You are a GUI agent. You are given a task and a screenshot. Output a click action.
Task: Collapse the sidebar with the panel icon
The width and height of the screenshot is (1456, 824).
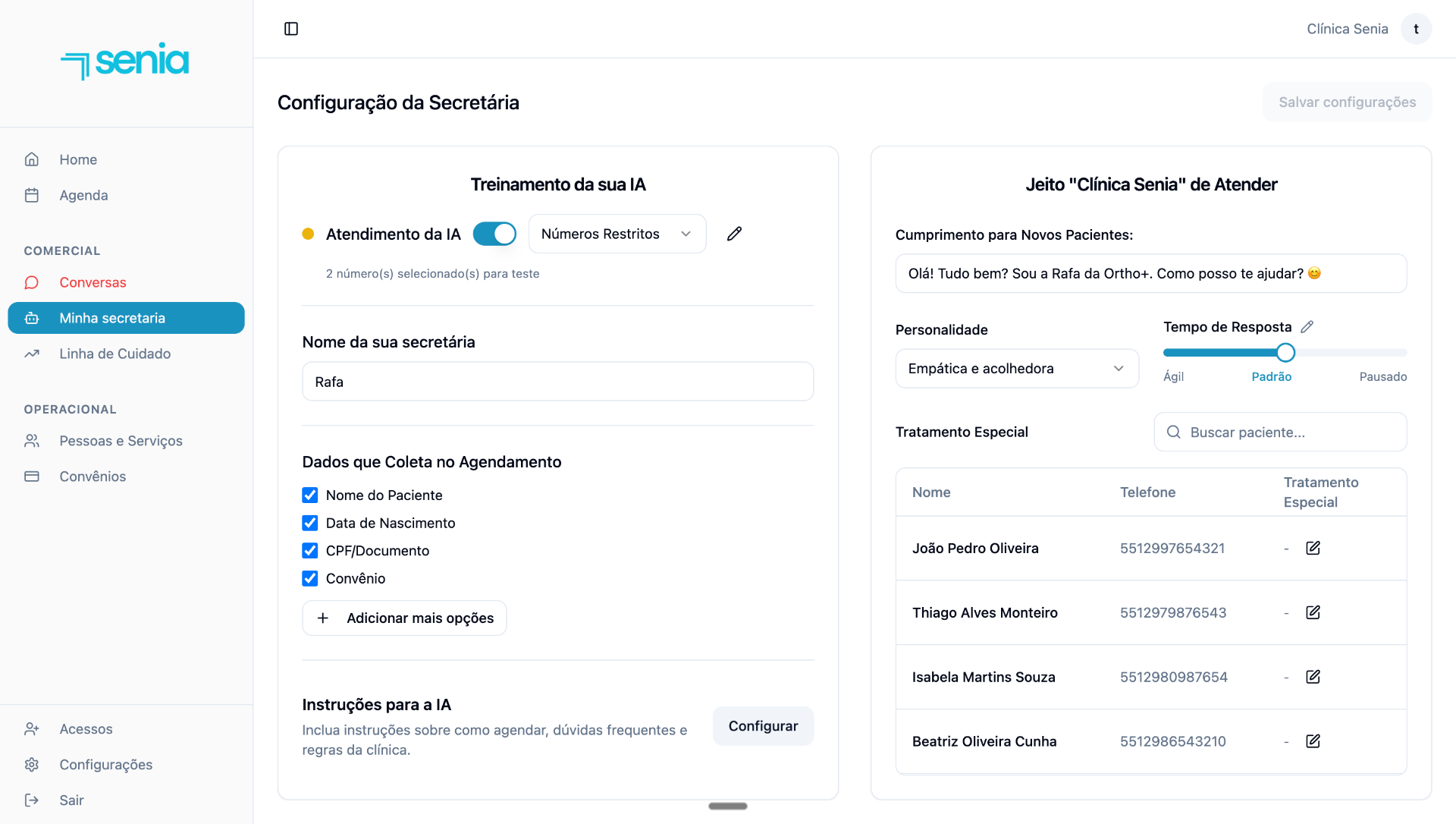click(x=291, y=29)
